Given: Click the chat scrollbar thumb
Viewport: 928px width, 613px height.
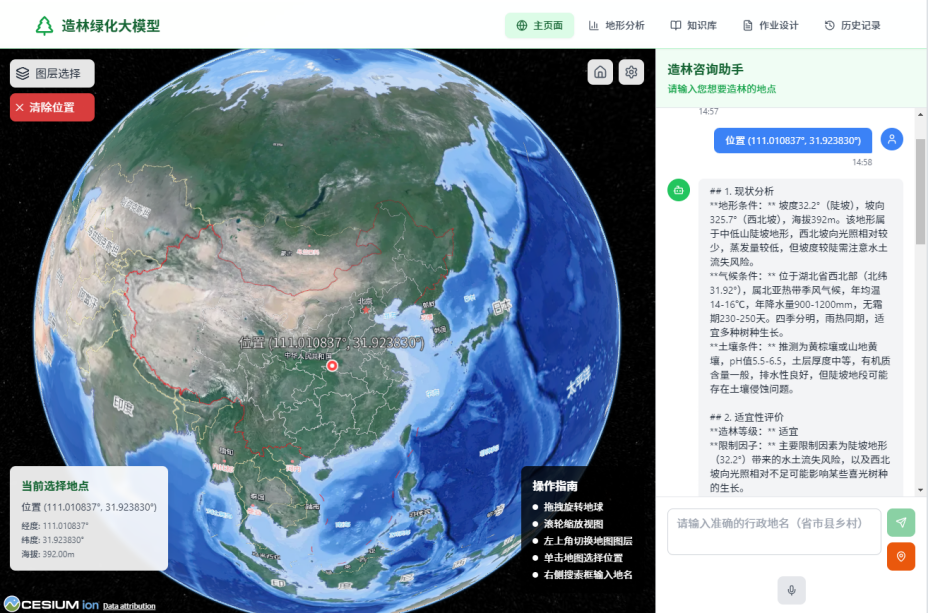Looking at the screenshot, I should coord(920,191).
